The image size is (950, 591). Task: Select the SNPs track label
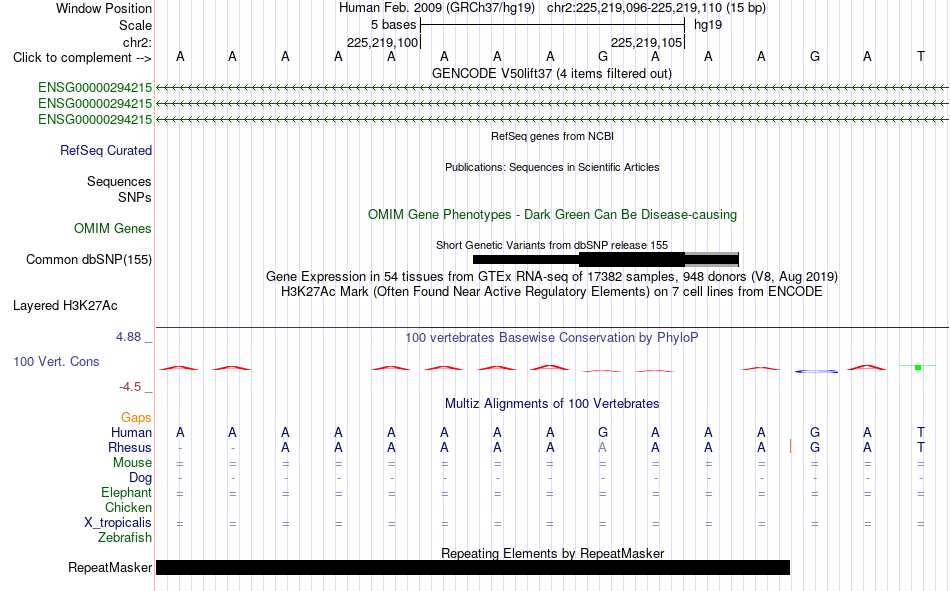pos(135,198)
